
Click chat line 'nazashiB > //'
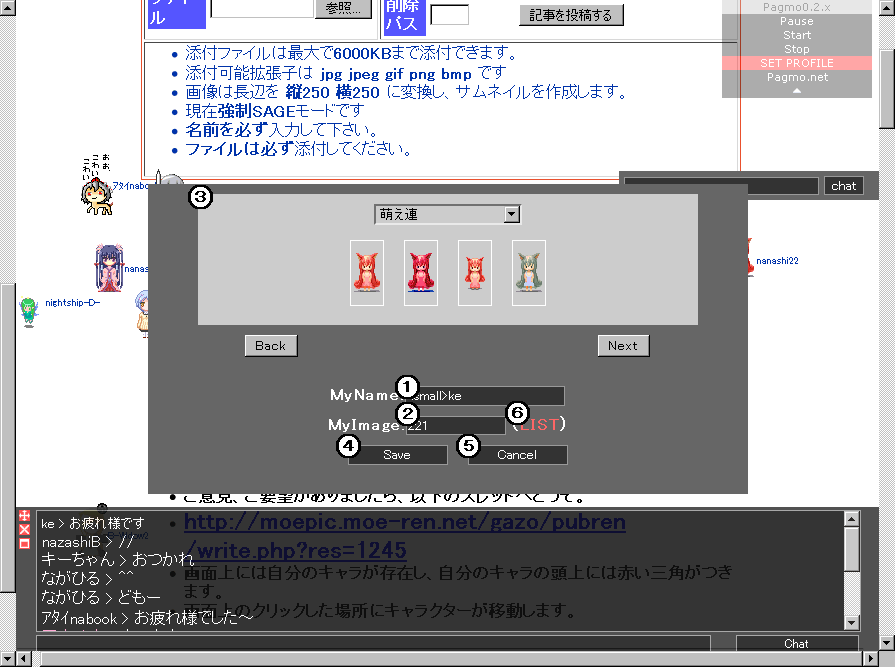click(87, 541)
